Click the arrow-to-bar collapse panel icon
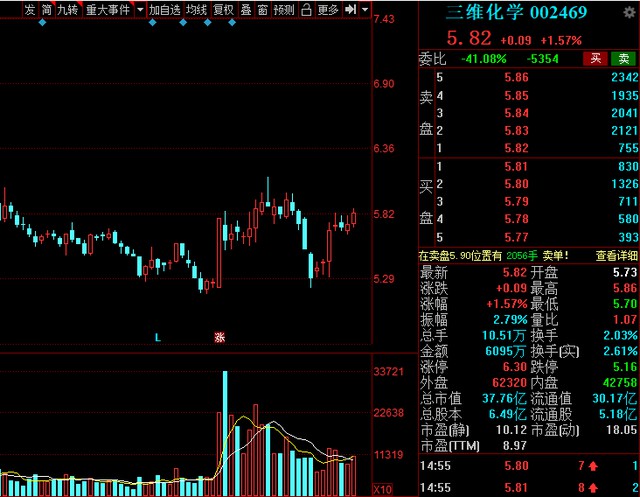640x497 pixels. (351, 10)
